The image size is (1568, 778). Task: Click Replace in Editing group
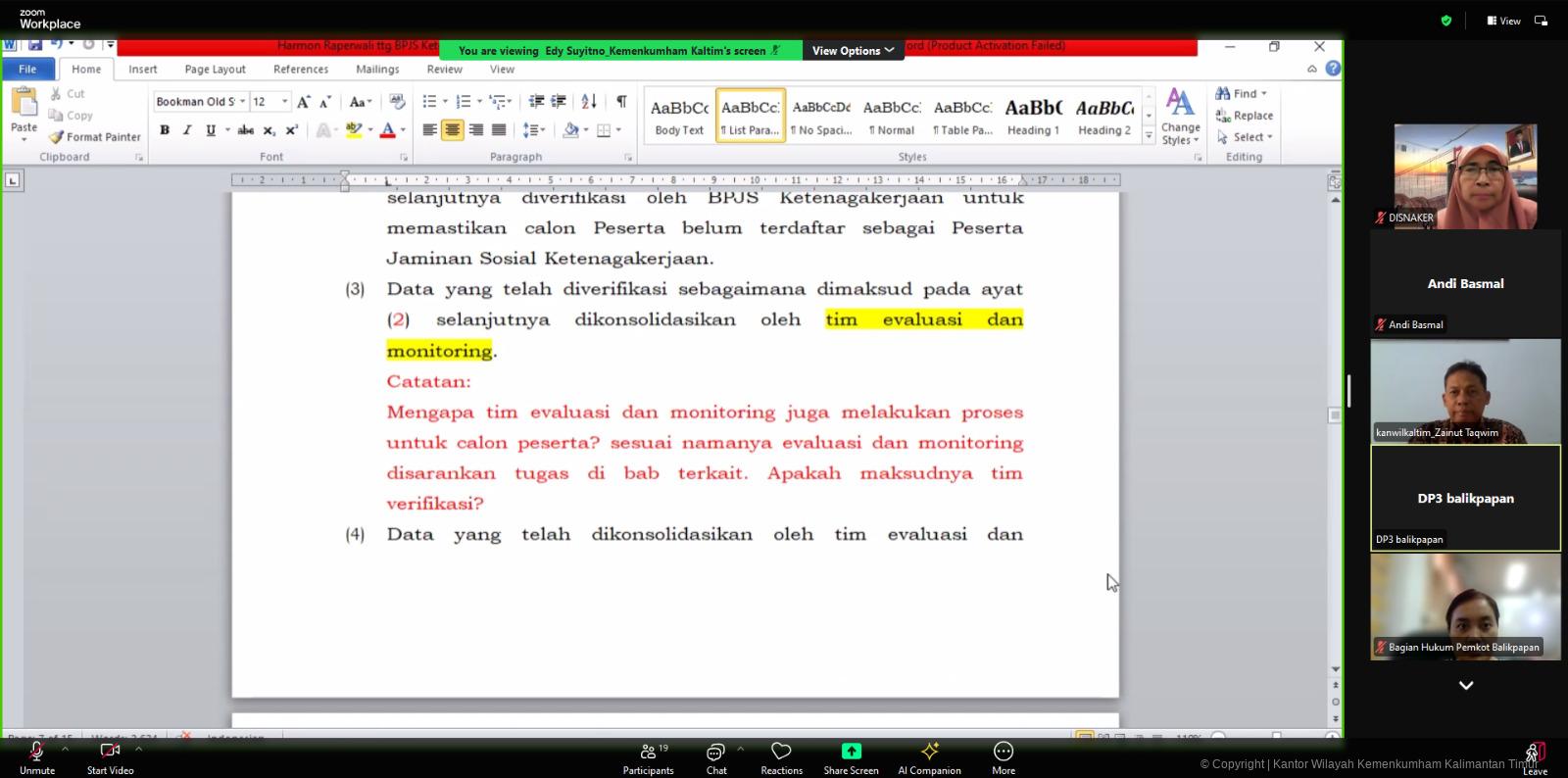(1245, 116)
